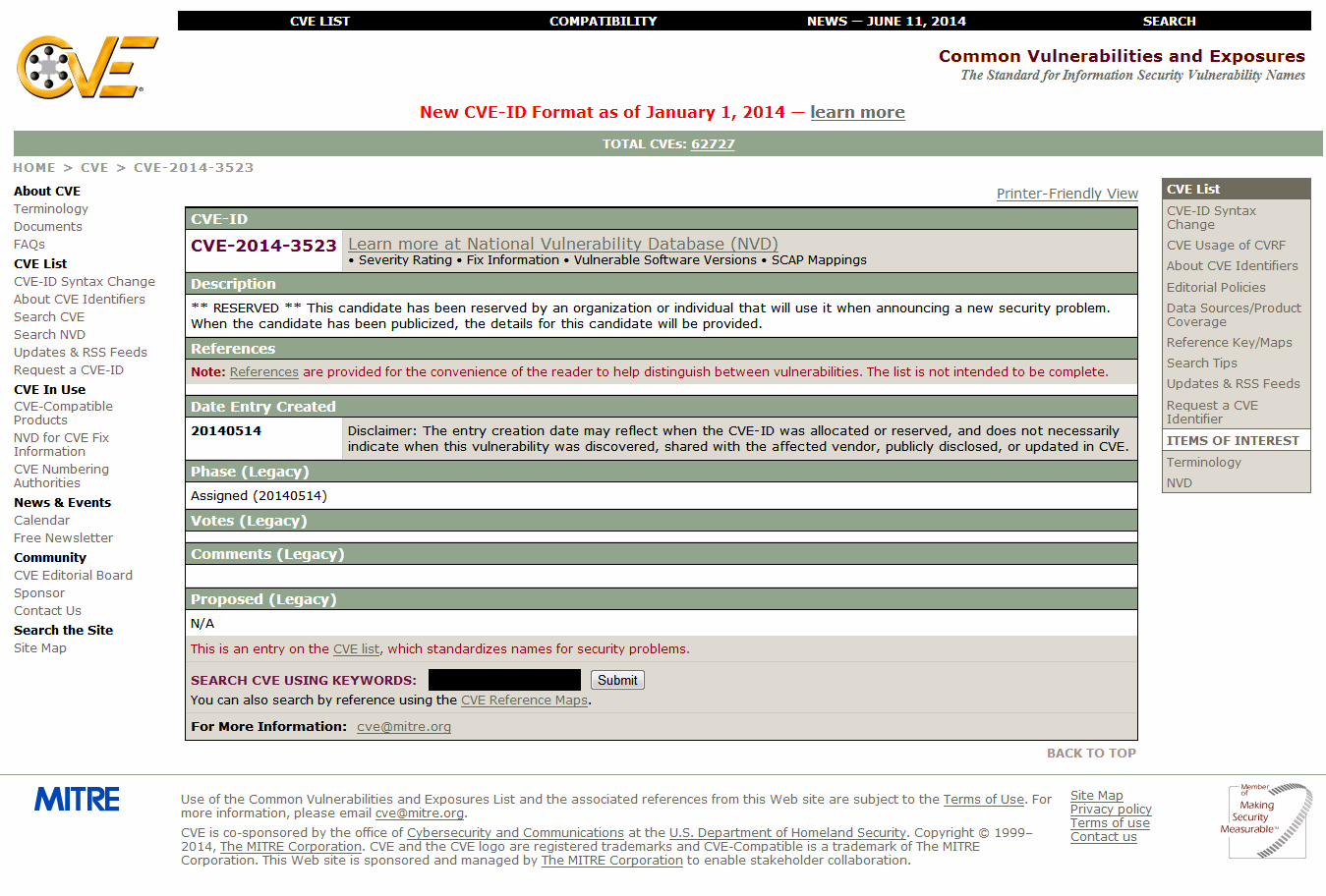The width and height of the screenshot is (1326, 896).
Task: Open Editorial Policies in the right sidebar
Action: tap(1216, 287)
